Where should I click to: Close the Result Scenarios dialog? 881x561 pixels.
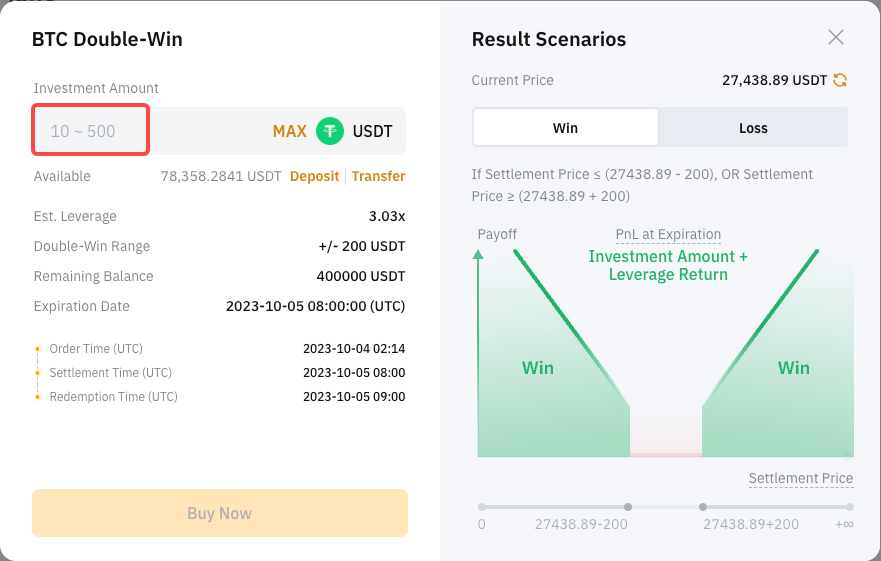(836, 37)
